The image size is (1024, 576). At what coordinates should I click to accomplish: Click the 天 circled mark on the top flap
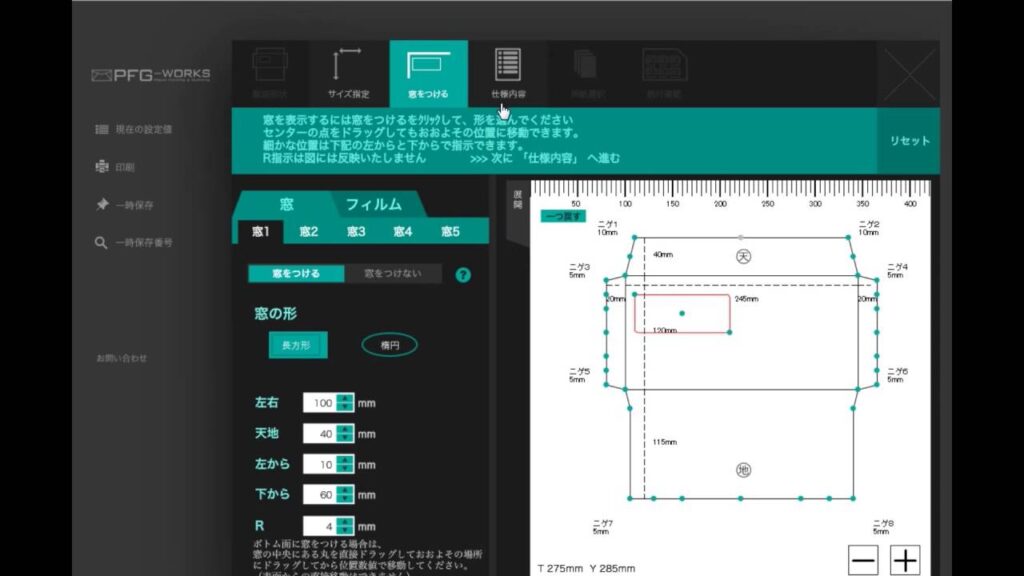coord(743,257)
